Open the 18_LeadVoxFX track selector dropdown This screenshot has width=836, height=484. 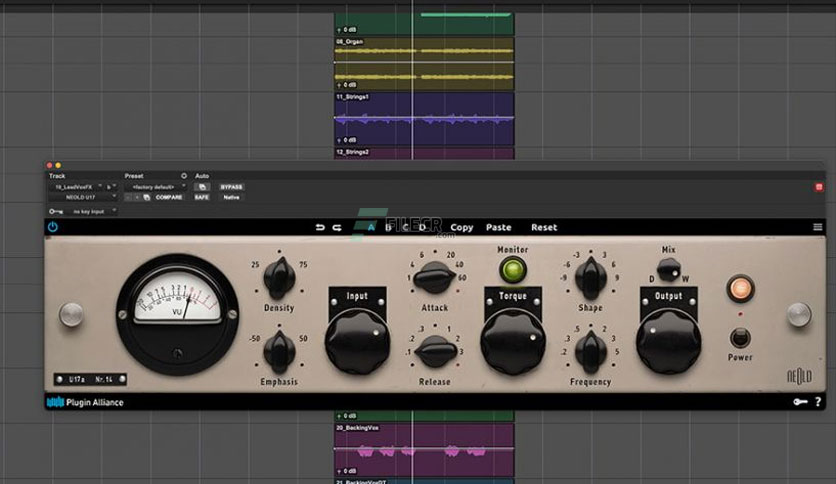(76, 187)
